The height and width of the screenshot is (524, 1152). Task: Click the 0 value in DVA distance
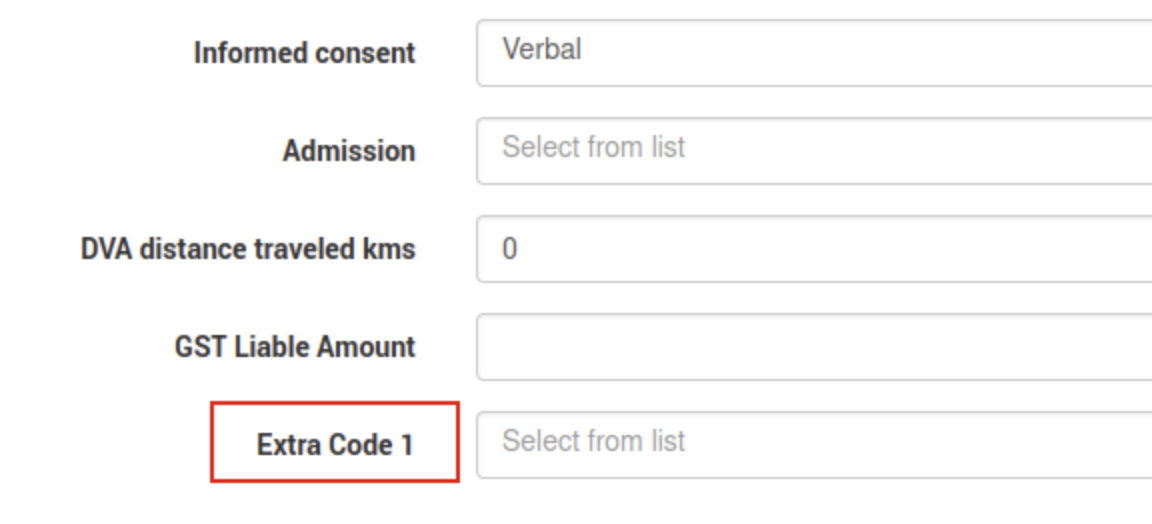[509, 248]
